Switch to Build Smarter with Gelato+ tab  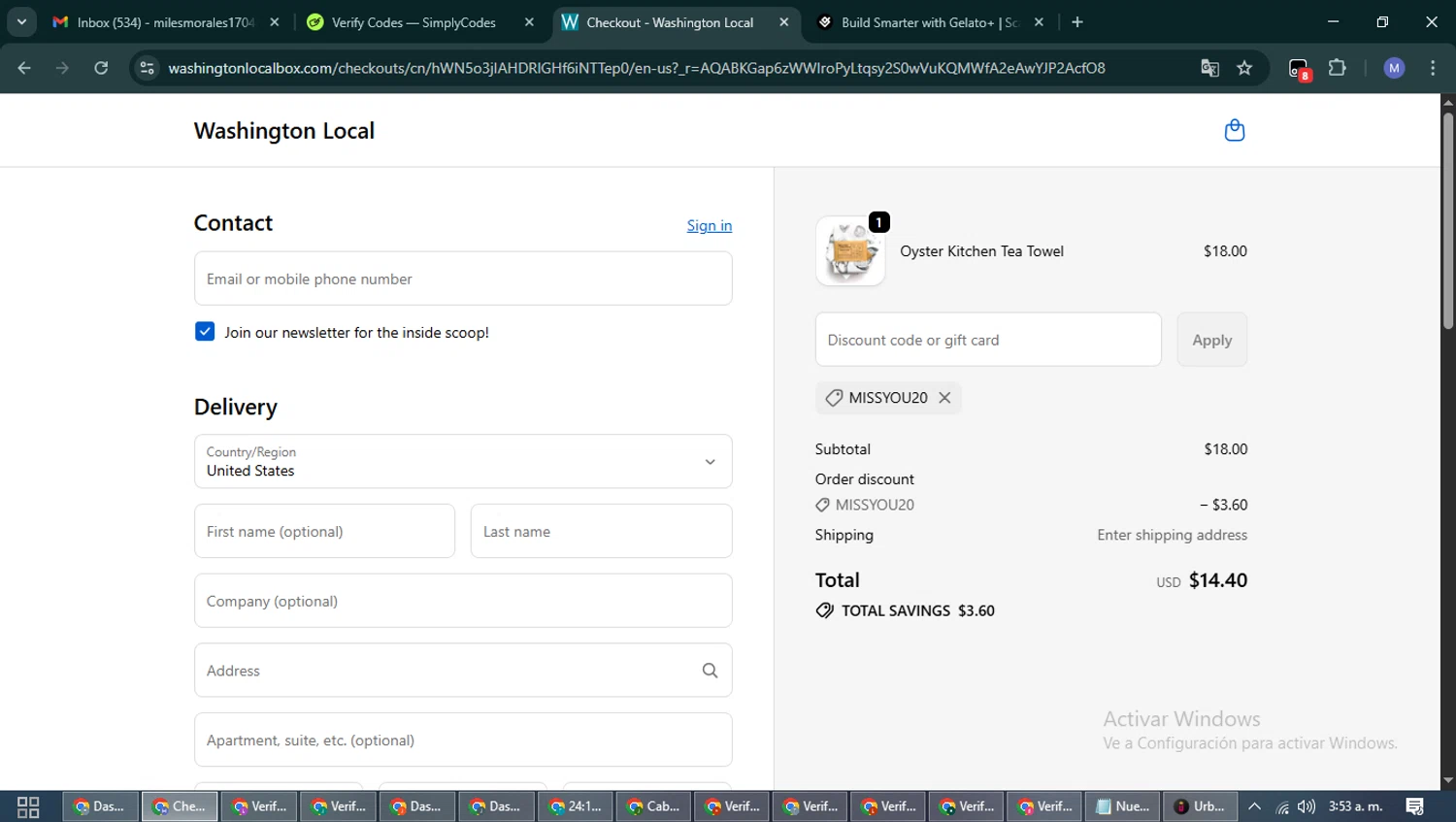click(x=929, y=22)
